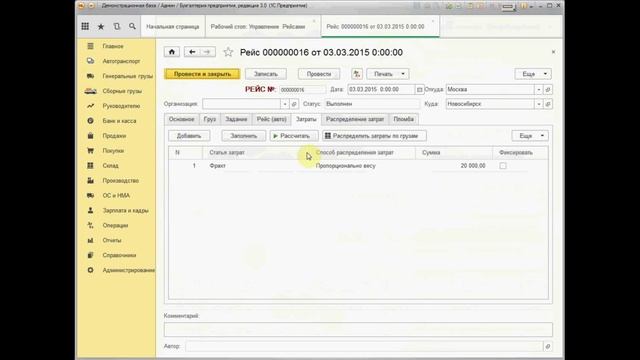
Task: Expand the Организация dropdown arrow
Action: pyautogui.click(x=285, y=104)
